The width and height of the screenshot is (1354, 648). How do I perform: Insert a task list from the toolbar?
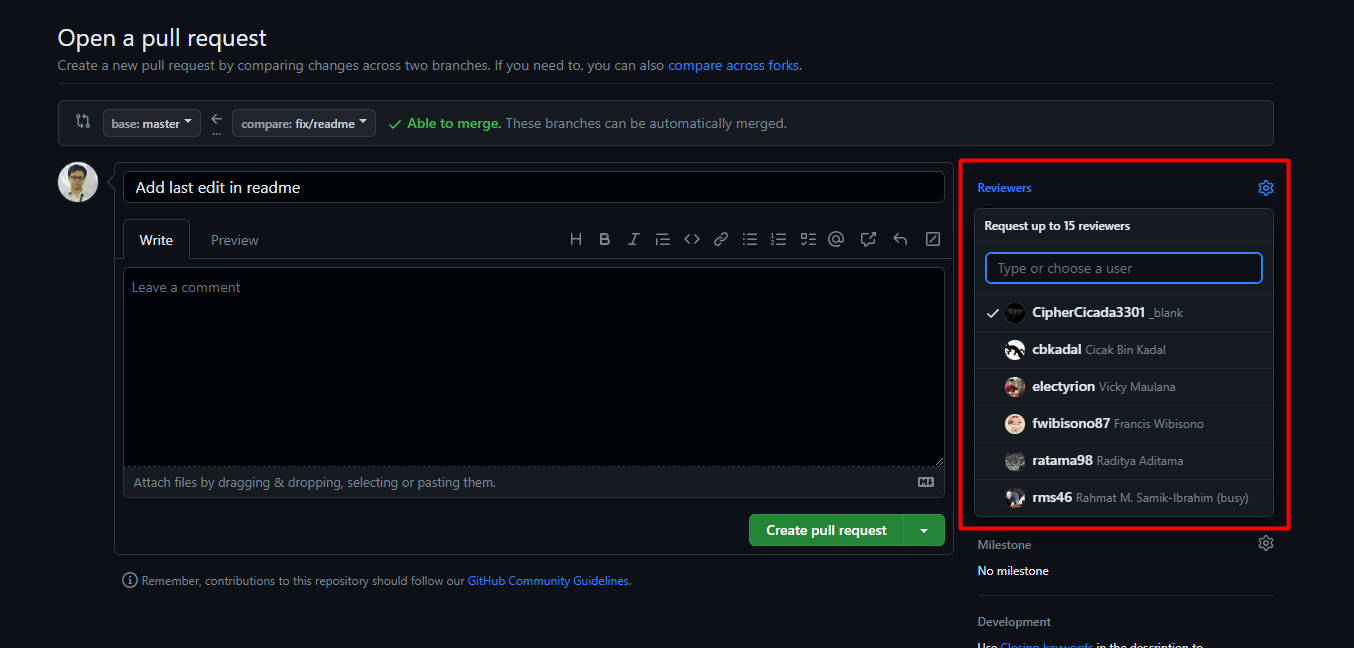pos(808,239)
